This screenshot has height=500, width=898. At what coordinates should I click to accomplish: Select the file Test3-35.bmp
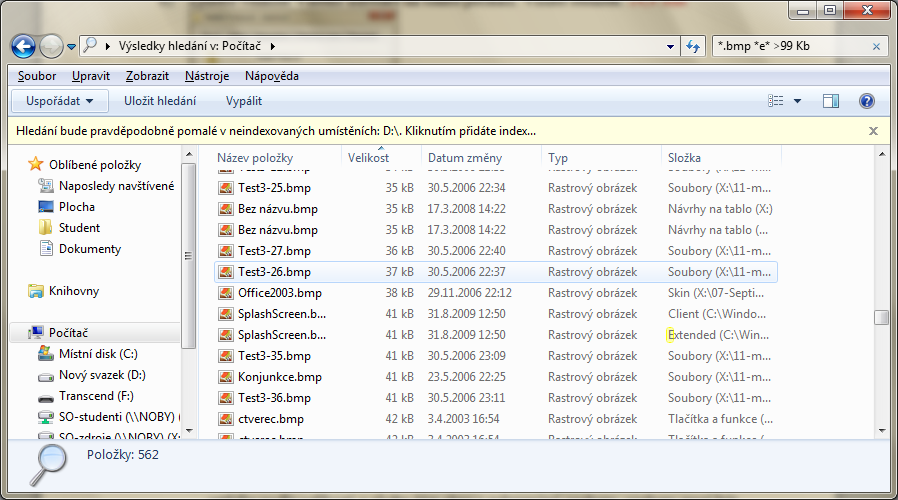tap(274, 356)
